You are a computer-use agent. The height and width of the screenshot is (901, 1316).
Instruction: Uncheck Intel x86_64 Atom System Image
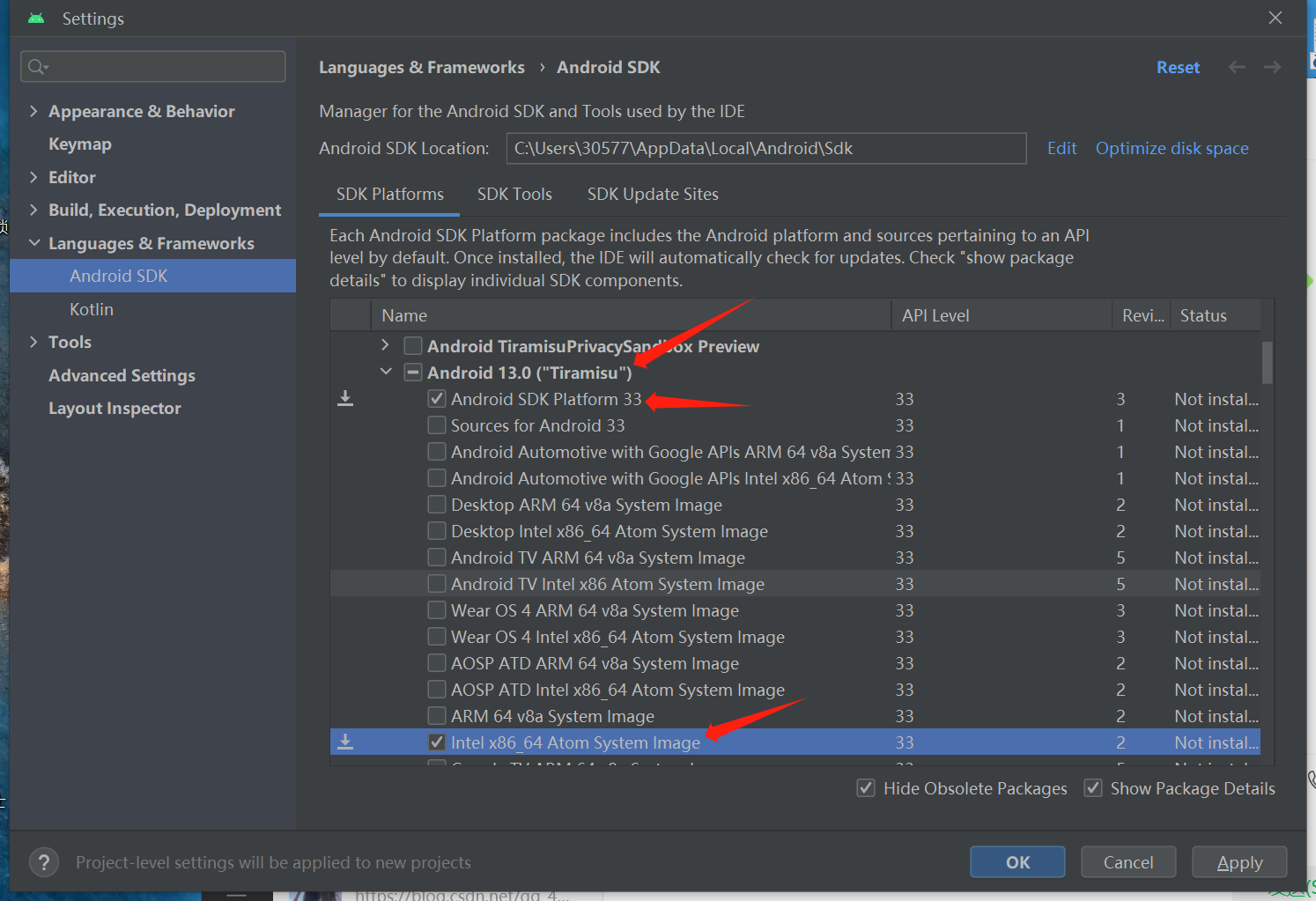[x=436, y=742]
